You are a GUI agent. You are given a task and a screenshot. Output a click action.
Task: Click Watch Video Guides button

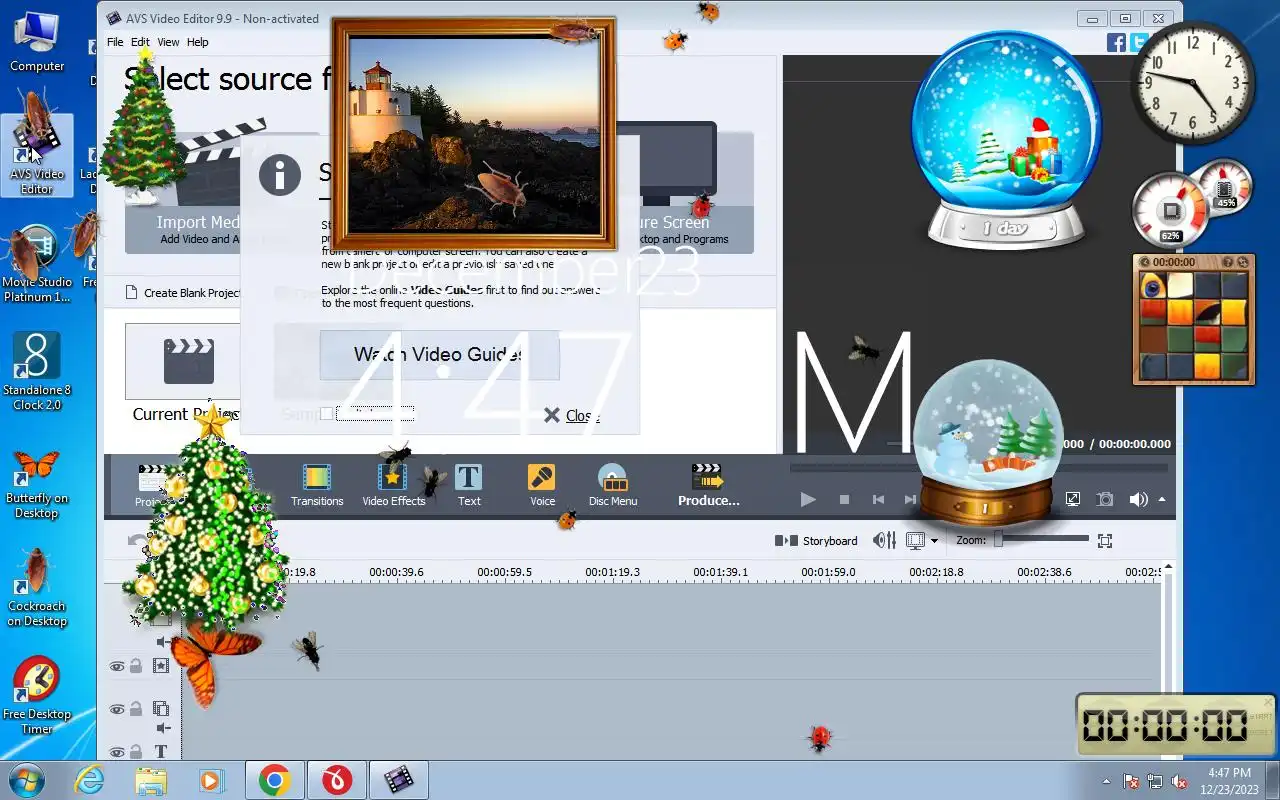tap(439, 355)
